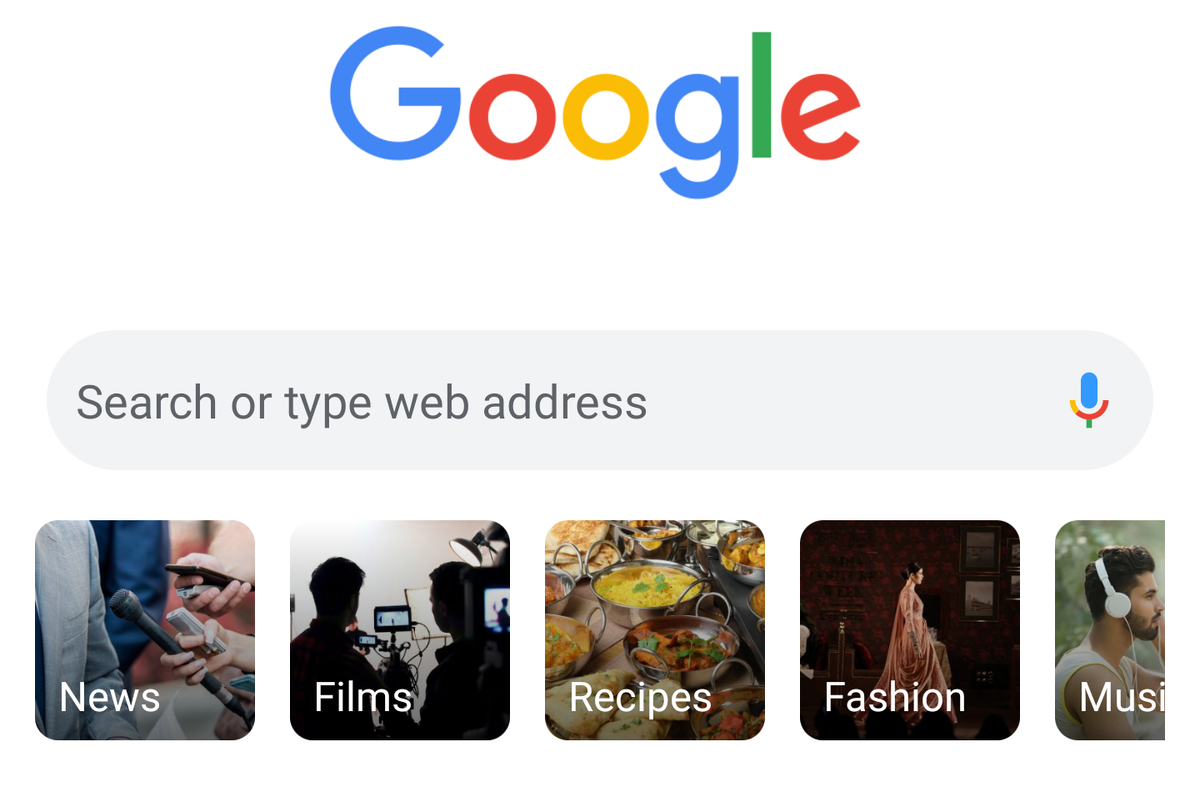
Task: Focus the grey rounded search bar
Action: pos(600,400)
